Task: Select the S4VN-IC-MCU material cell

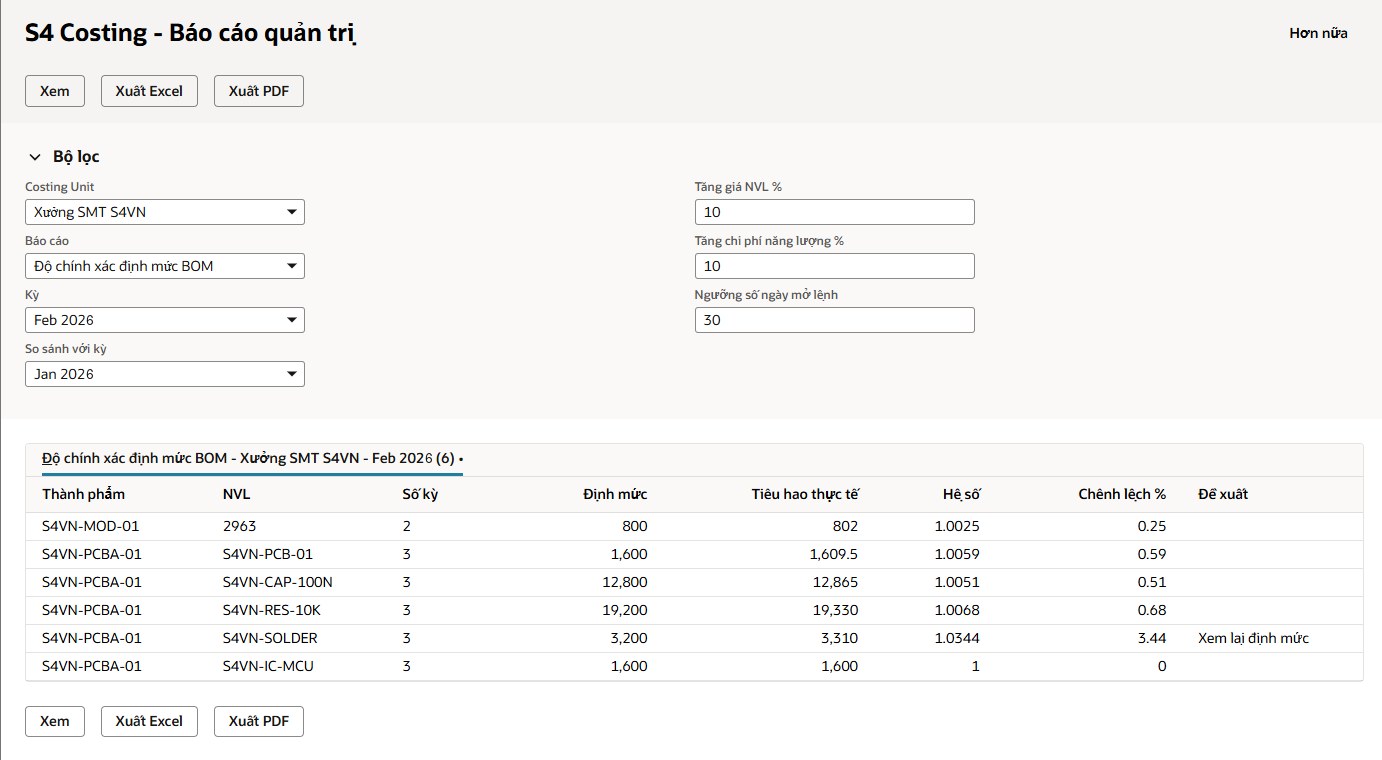Action: tap(268, 666)
